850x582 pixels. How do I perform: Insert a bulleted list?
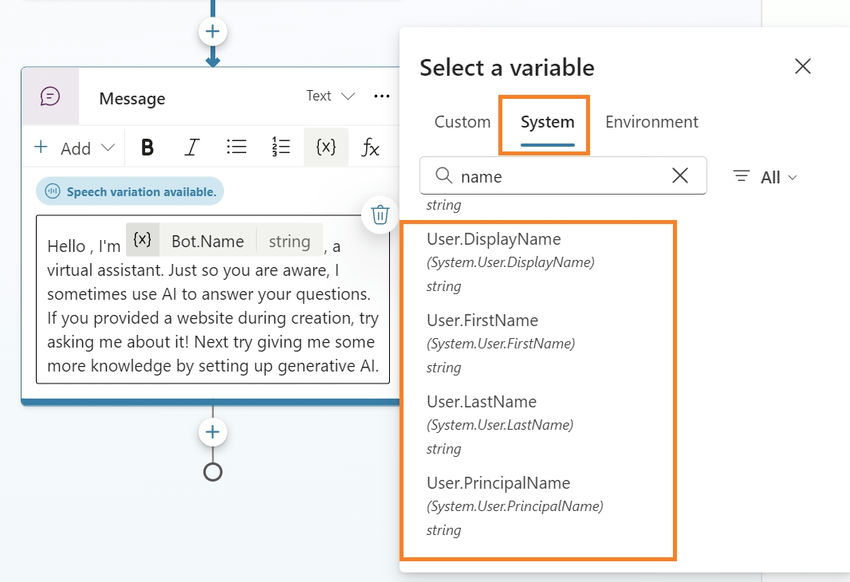[236, 148]
